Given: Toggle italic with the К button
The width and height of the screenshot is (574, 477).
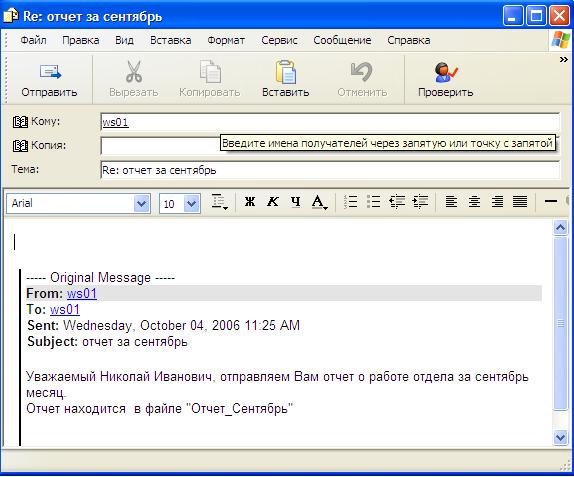Looking at the screenshot, I should pos(273,201).
